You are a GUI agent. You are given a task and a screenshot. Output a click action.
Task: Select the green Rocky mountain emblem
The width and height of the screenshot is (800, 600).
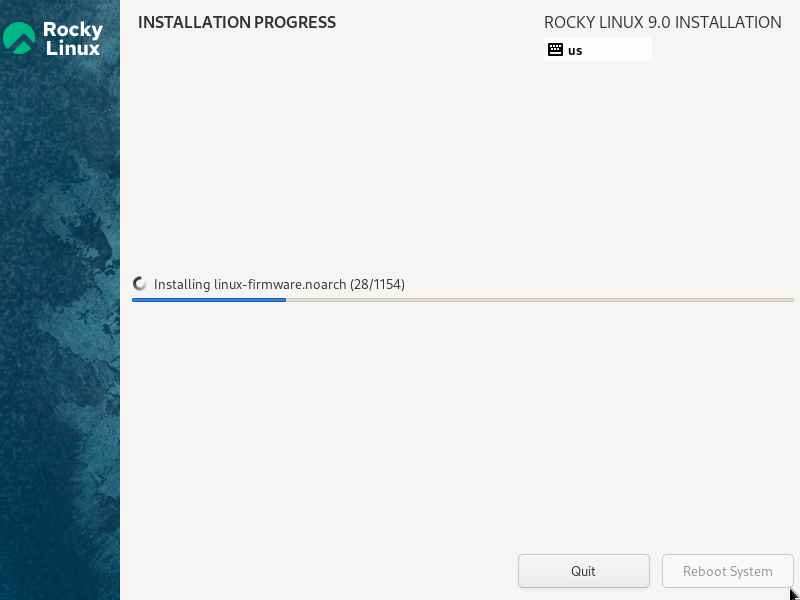[20, 37]
